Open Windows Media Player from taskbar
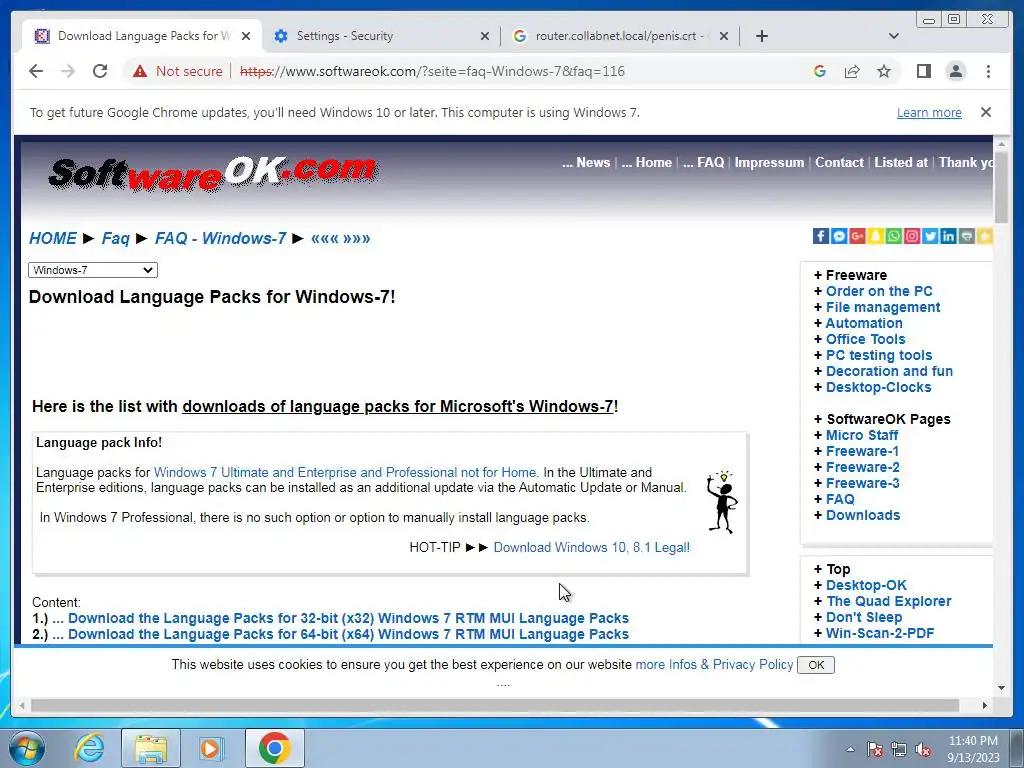Image resolution: width=1024 pixels, height=768 pixels. 212,748
